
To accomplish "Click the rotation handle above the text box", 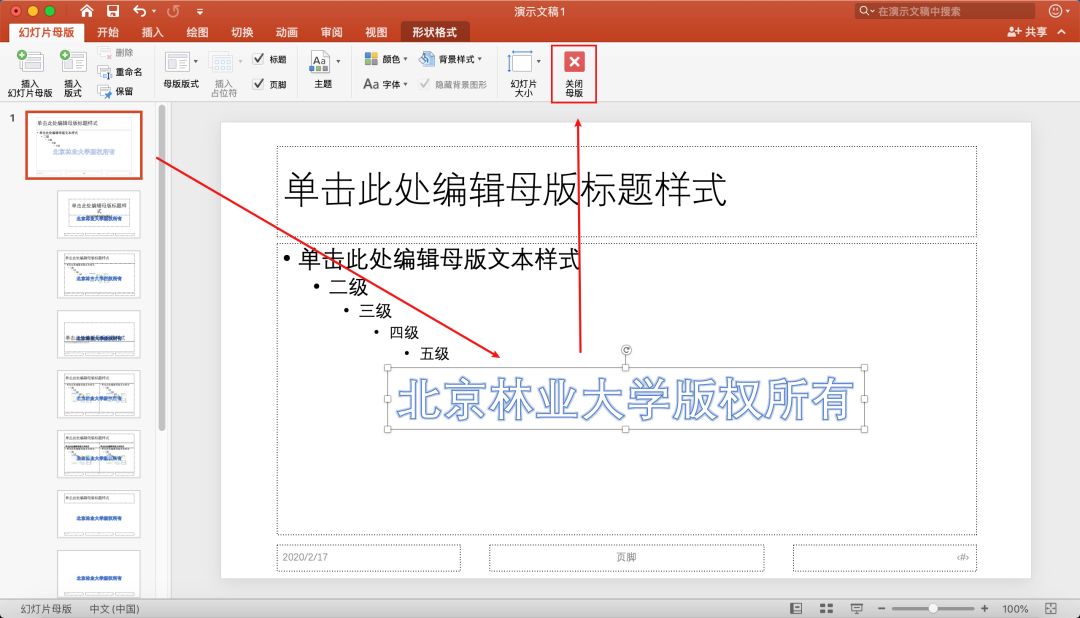I will pyautogui.click(x=626, y=350).
